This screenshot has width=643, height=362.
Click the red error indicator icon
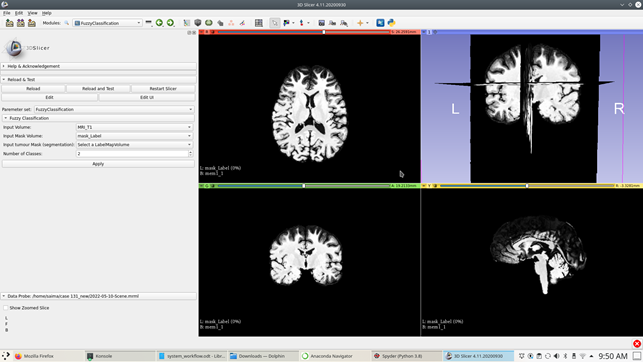pyautogui.click(x=637, y=344)
